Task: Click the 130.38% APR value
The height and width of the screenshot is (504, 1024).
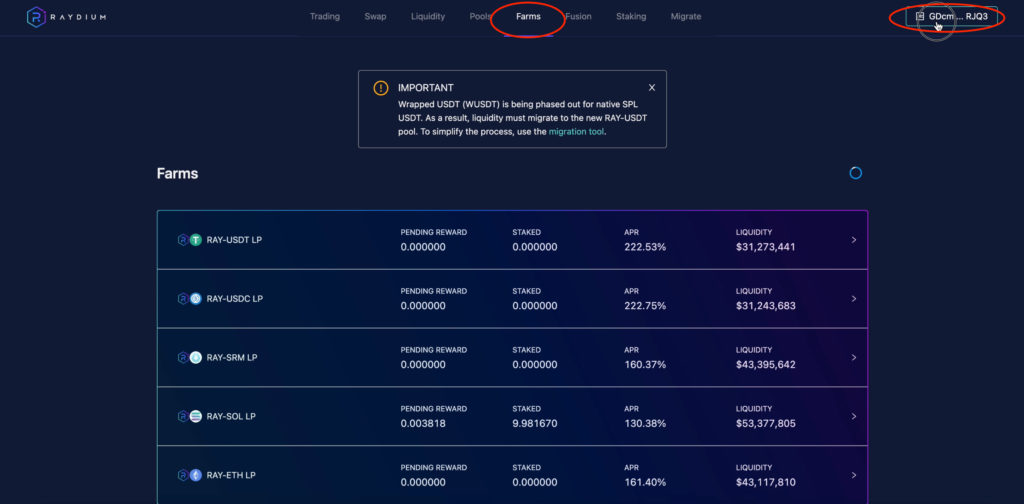Action: pos(645,423)
